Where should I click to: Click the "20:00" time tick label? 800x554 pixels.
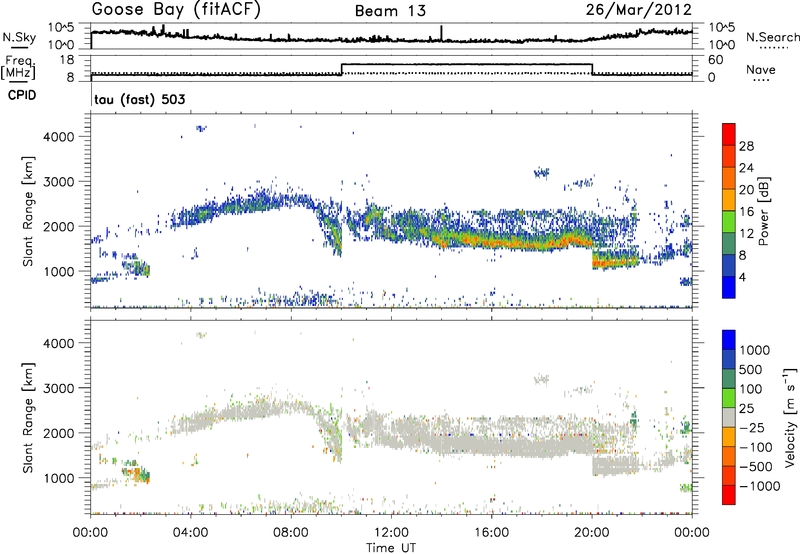592,533
